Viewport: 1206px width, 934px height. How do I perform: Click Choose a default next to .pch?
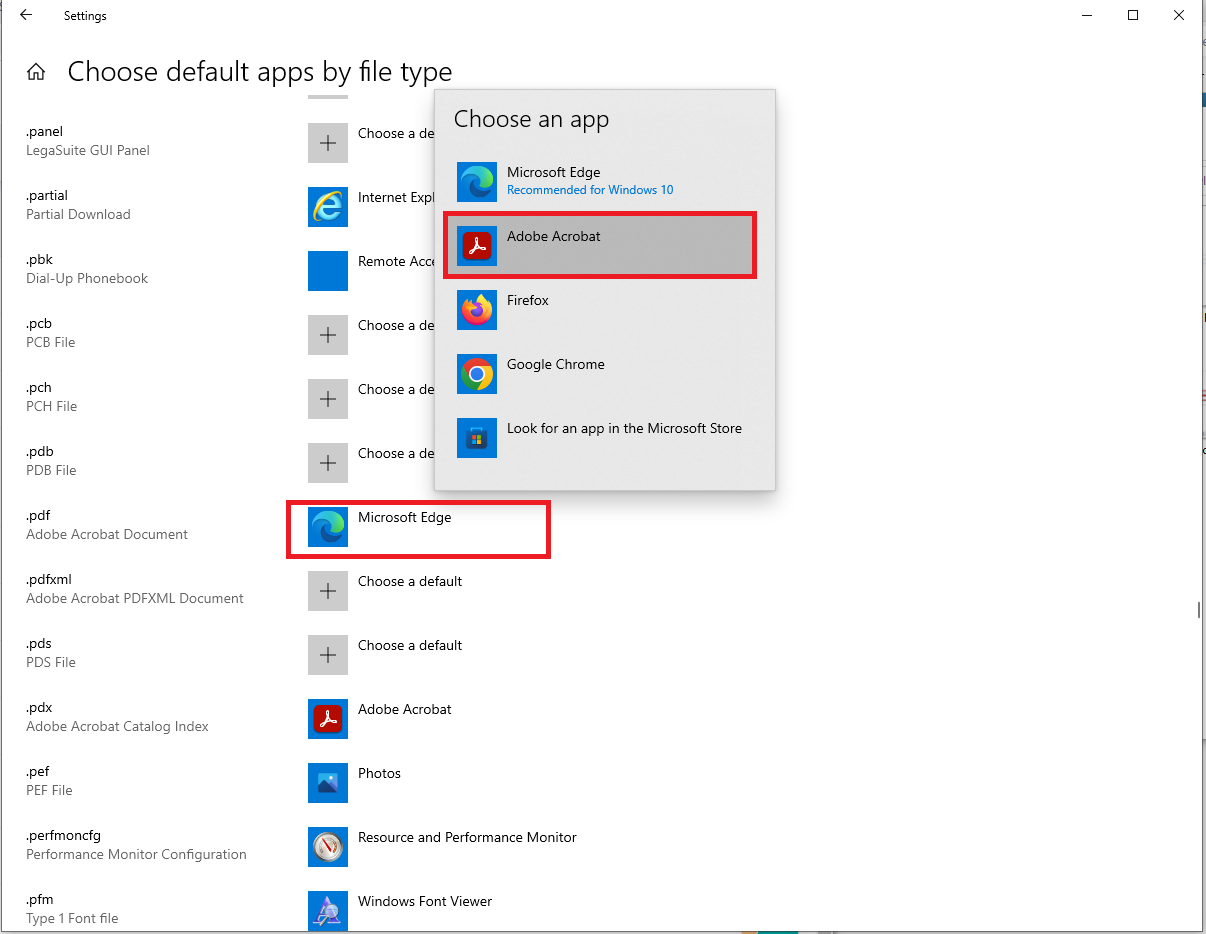pyautogui.click(x=395, y=389)
